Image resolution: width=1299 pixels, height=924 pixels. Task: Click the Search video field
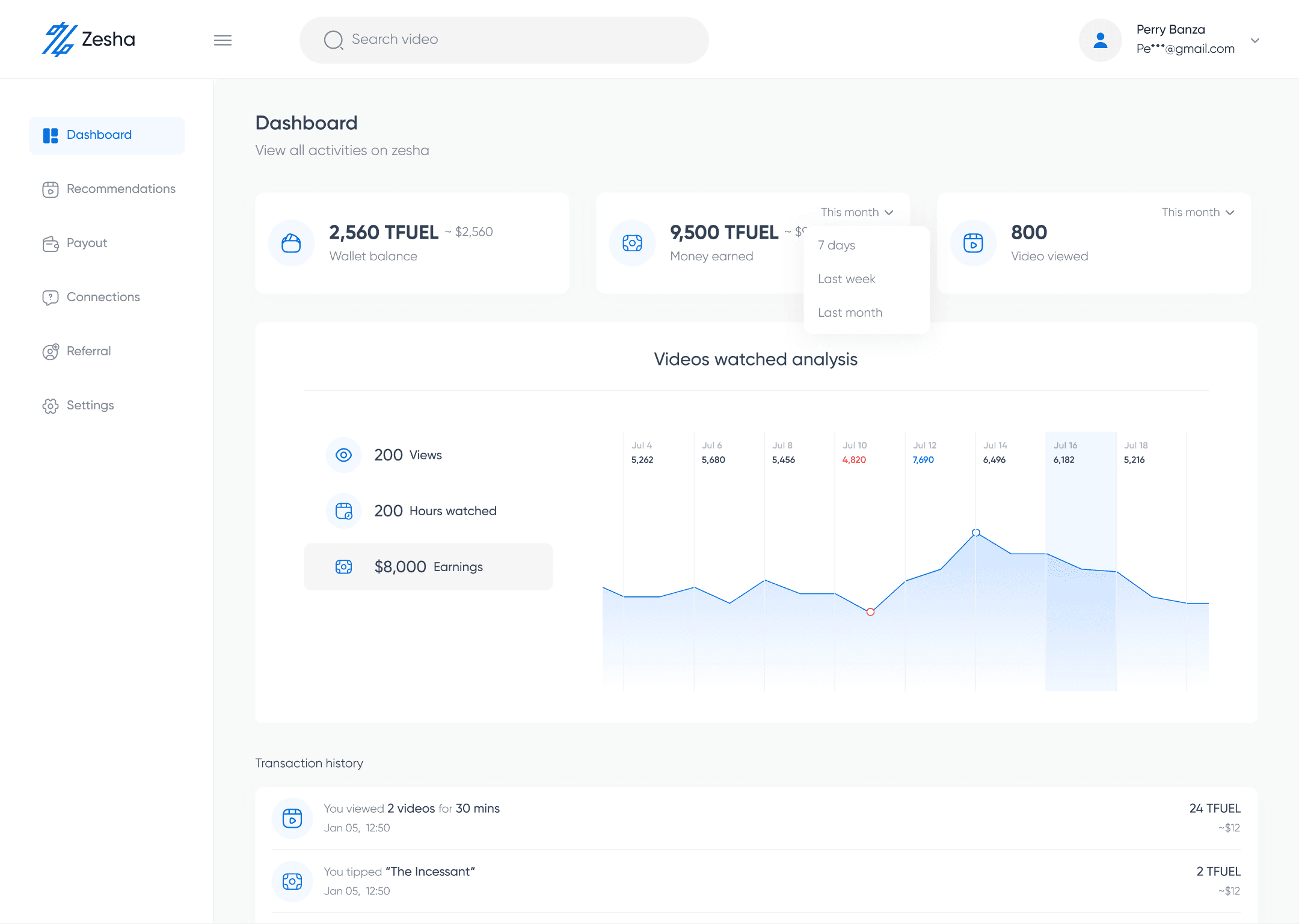pos(504,40)
